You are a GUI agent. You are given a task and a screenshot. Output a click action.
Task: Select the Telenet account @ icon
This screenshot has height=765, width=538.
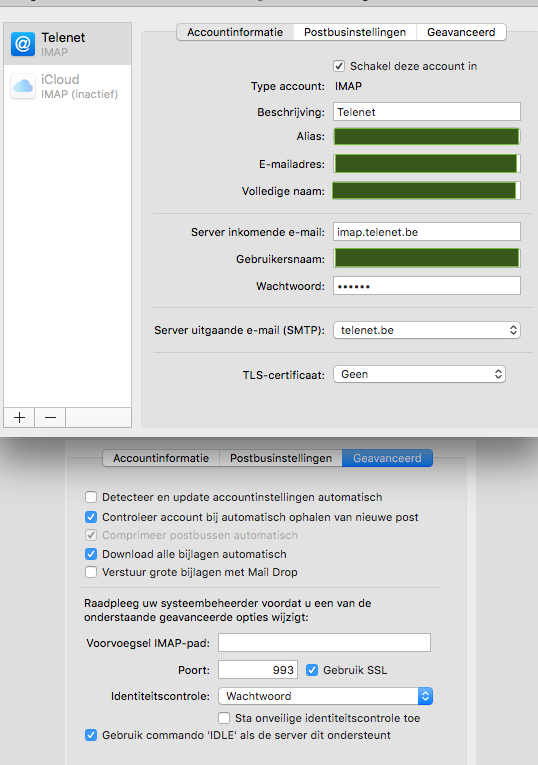tap(23, 44)
